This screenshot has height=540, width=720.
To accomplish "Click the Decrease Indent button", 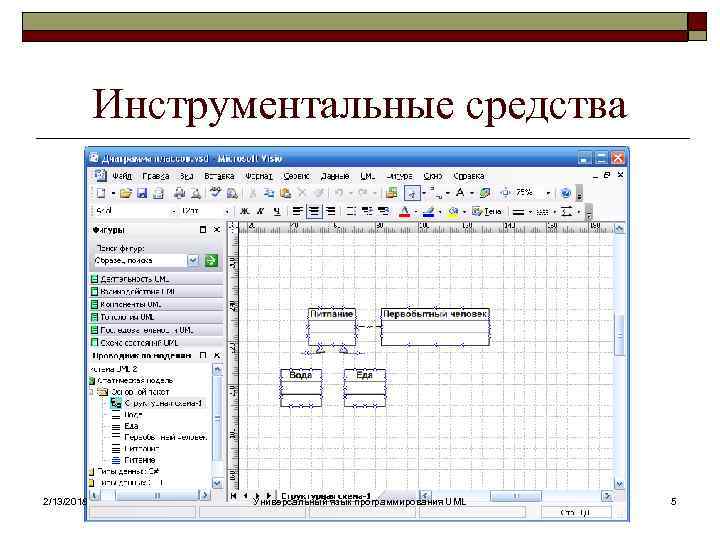I will click(x=367, y=211).
